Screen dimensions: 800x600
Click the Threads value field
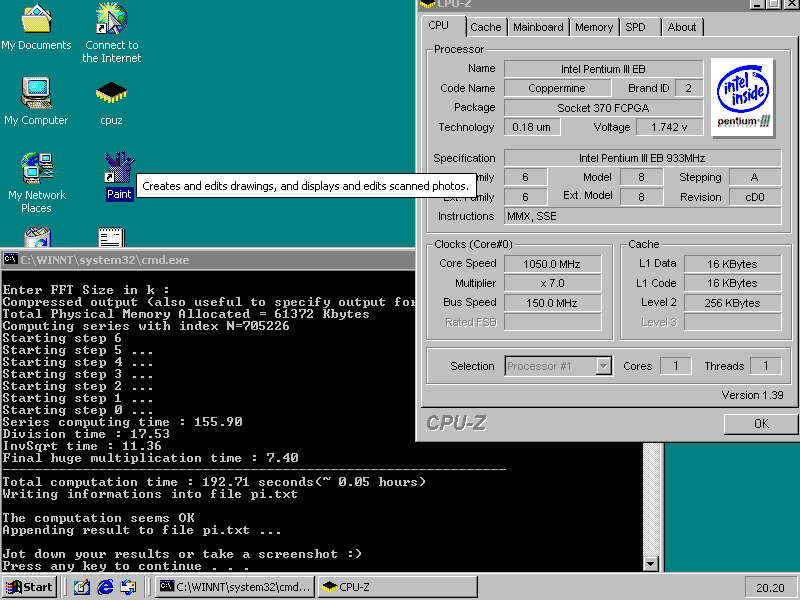(765, 366)
